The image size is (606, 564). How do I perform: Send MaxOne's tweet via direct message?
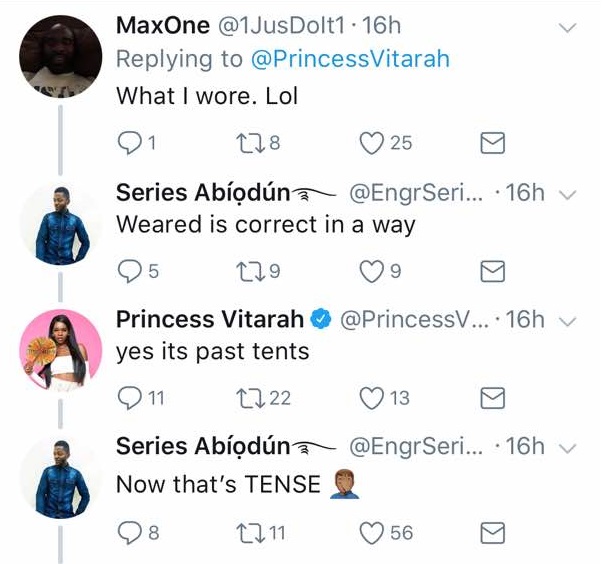(492, 144)
